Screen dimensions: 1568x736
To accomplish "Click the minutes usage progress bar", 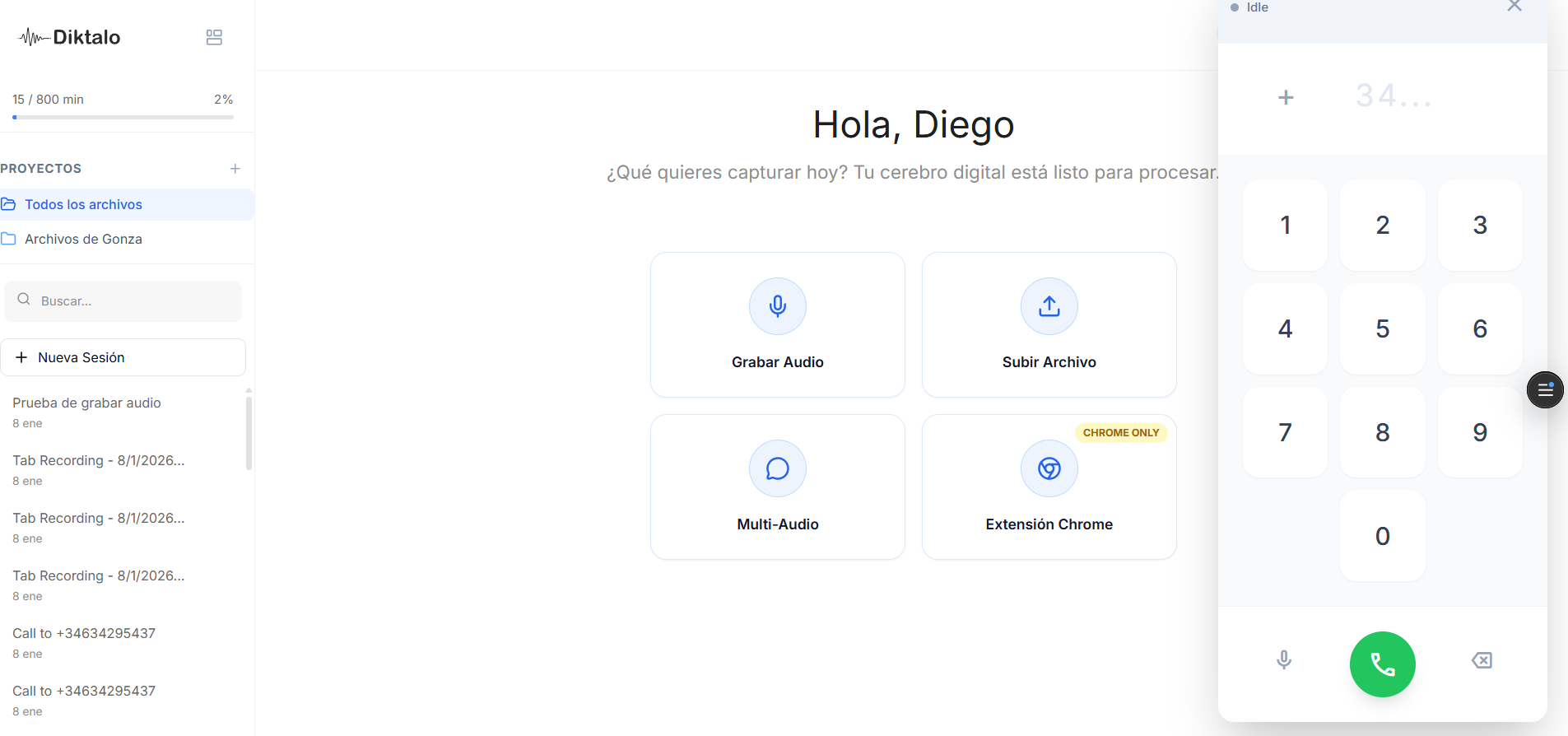I will tap(123, 118).
